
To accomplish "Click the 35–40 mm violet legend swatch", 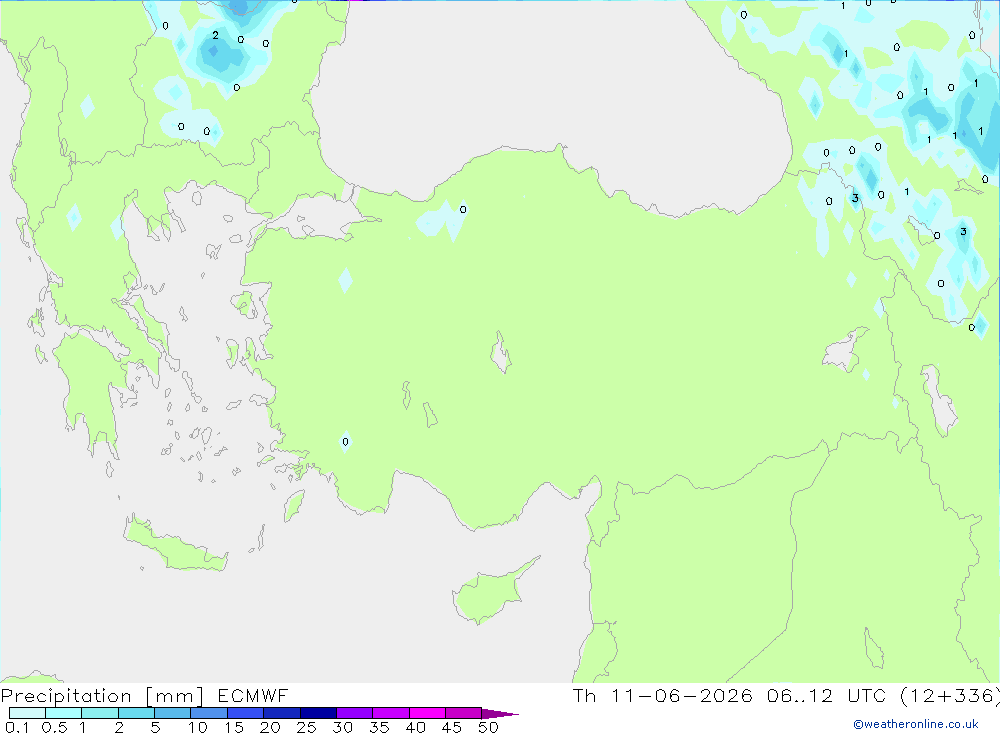I will tap(391, 713).
